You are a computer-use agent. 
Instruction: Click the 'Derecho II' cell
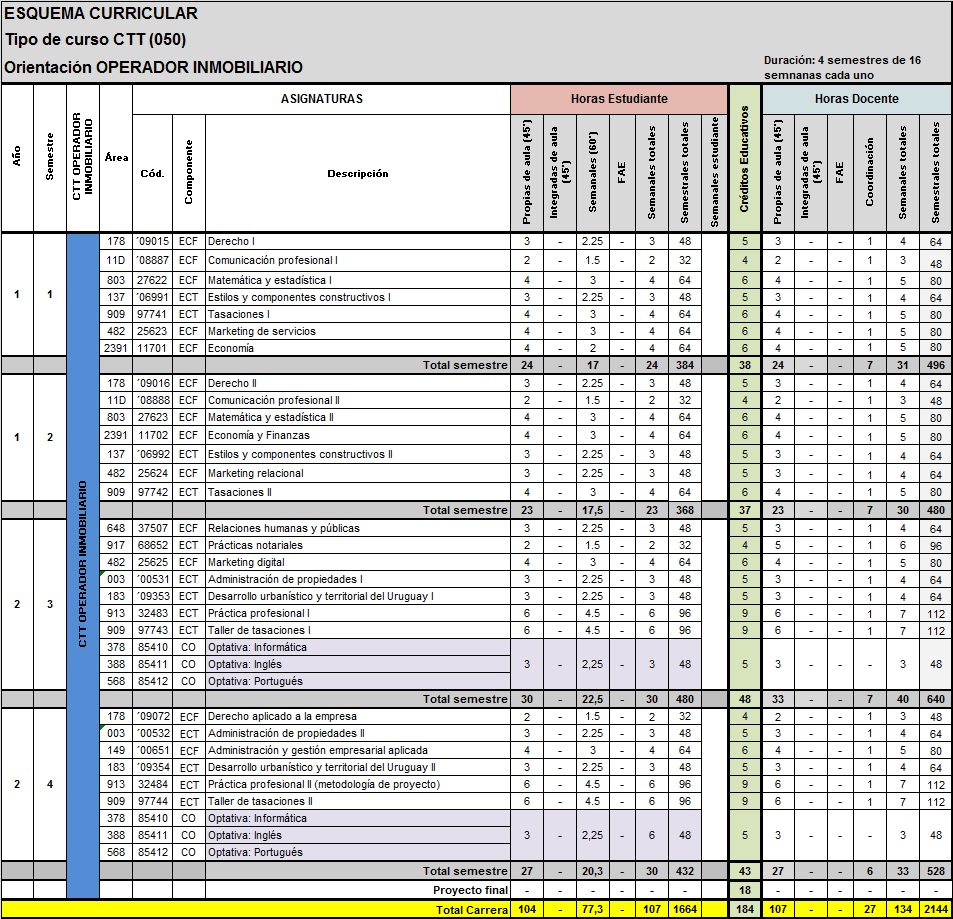(x=357, y=384)
